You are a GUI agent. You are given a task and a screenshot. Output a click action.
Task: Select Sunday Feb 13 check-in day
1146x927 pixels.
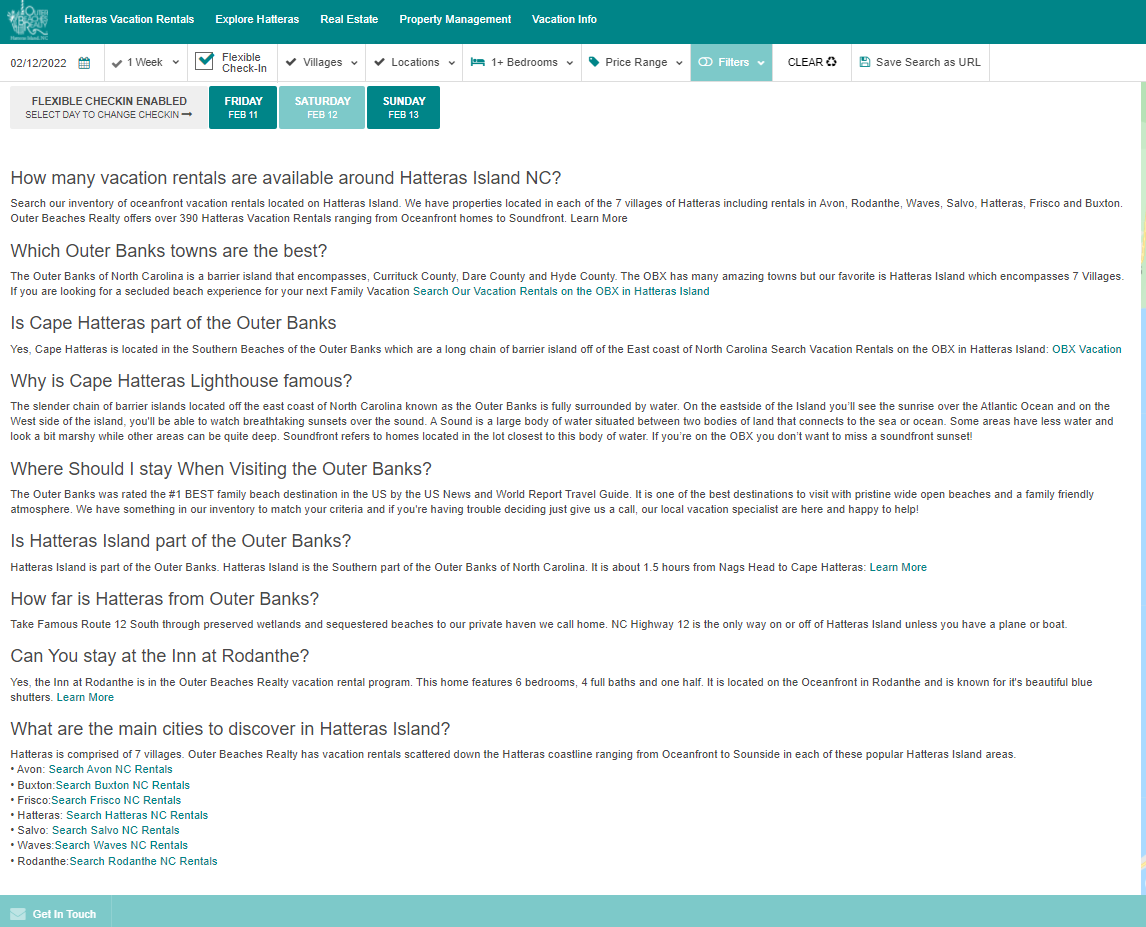pyautogui.click(x=403, y=107)
